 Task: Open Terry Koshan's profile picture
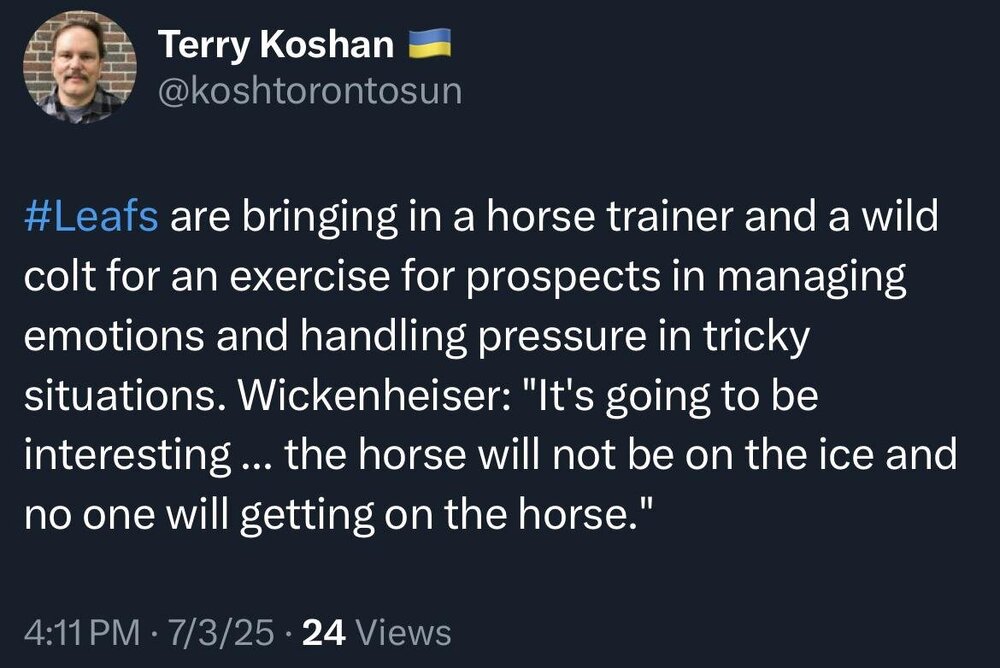tap(79, 69)
